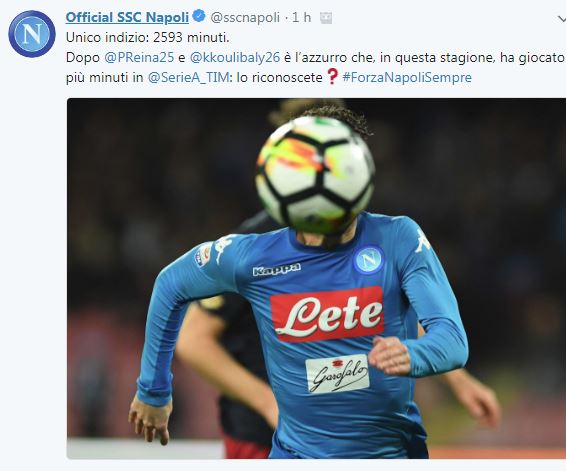Click the soccer ball in the photo
Screen dimensions: 566x471
(x=315, y=175)
